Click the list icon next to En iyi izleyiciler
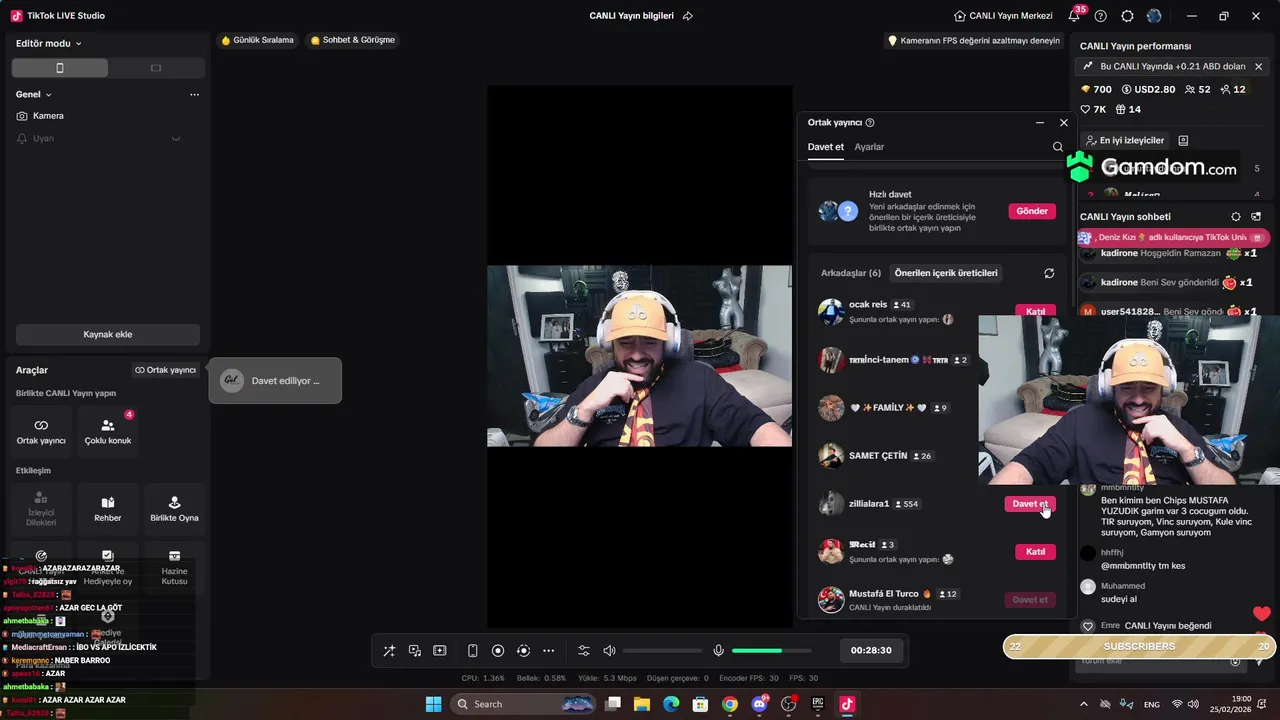This screenshot has width=1280, height=720. click(1183, 141)
